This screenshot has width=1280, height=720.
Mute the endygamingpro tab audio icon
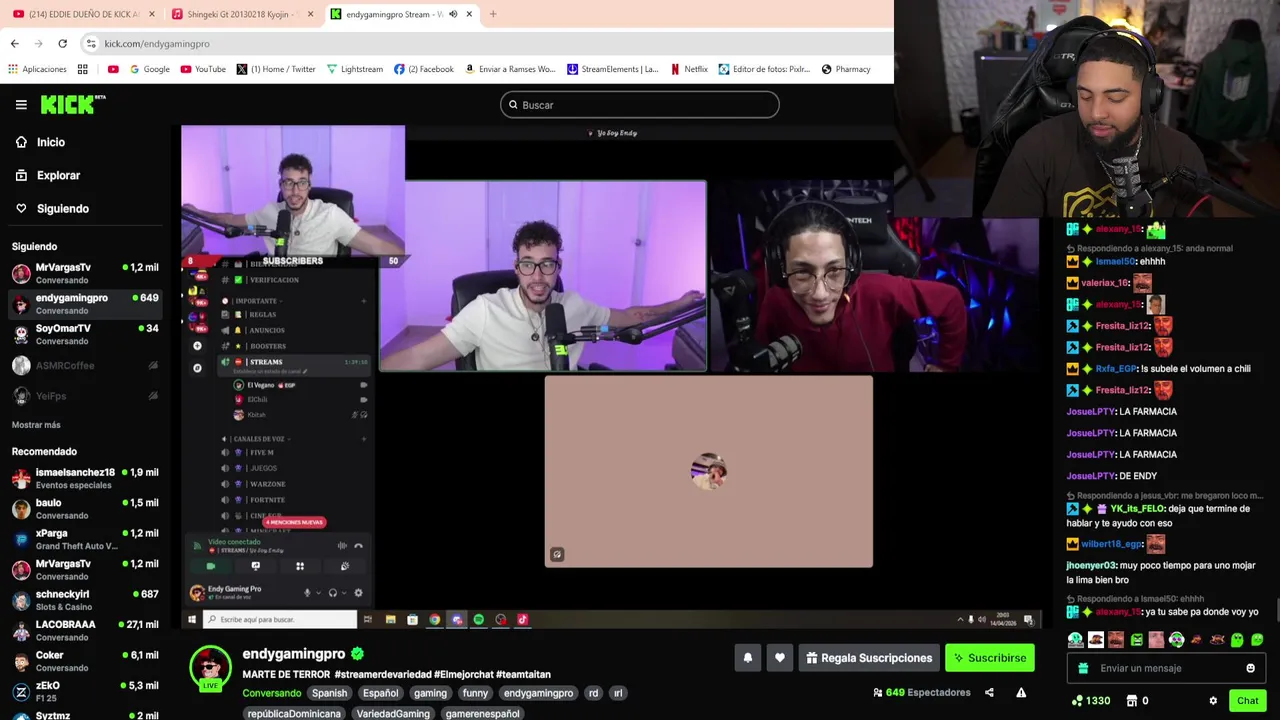(453, 14)
